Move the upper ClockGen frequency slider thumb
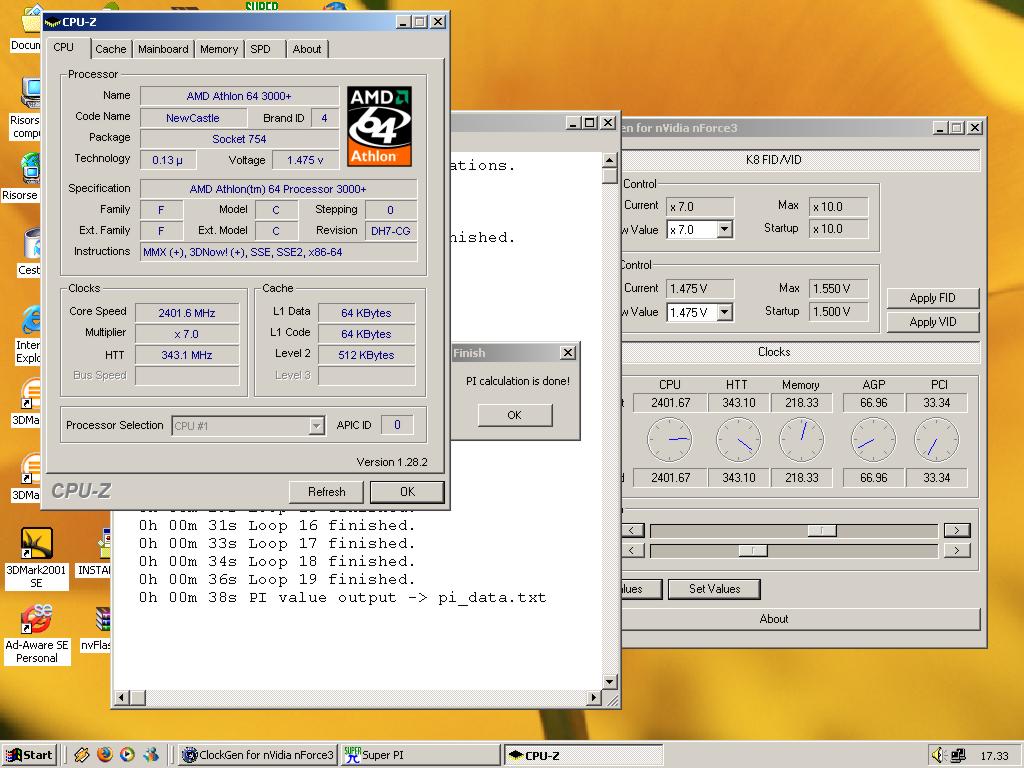Screen dimensions: 1024x768 (822, 530)
